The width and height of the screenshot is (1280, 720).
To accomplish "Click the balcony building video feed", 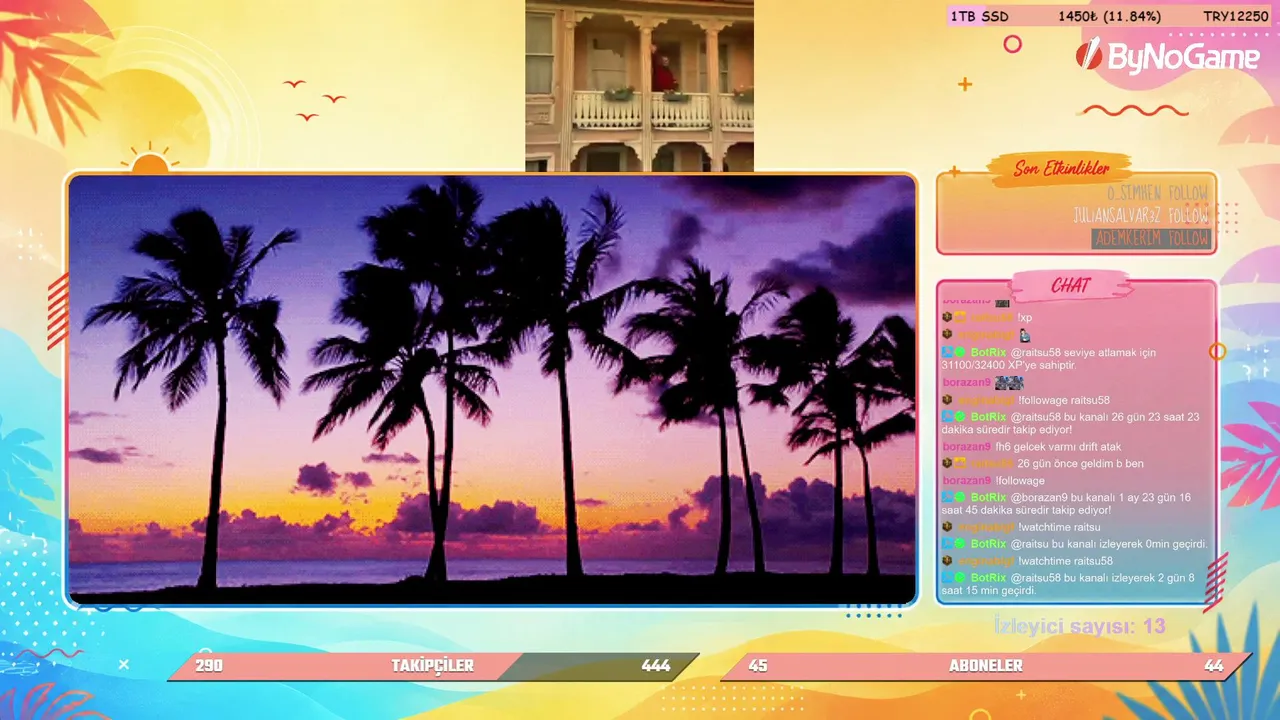I will (639, 85).
